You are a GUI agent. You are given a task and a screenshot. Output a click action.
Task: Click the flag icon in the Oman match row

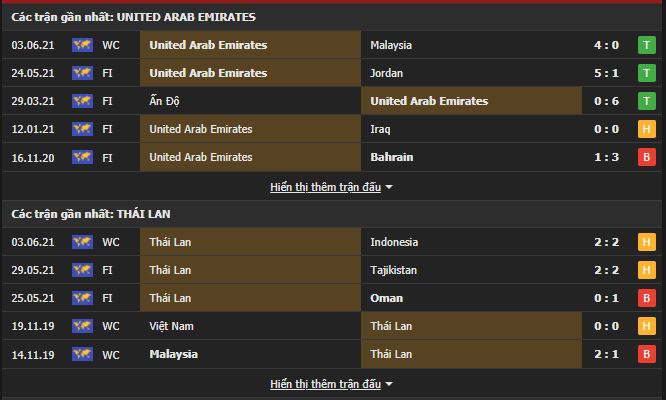point(82,298)
